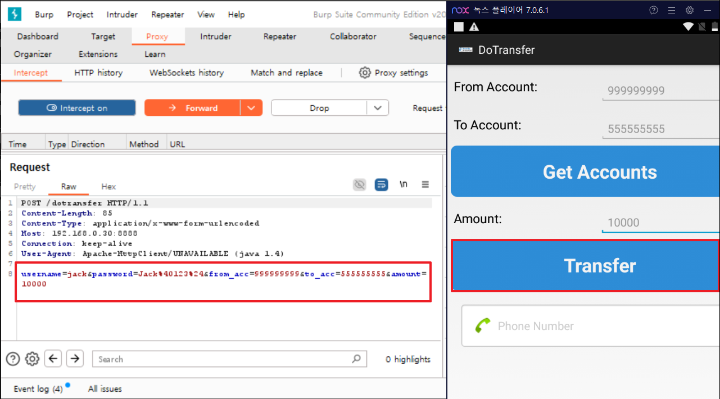Open the Help menu
The image size is (720, 399).
click(236, 15)
